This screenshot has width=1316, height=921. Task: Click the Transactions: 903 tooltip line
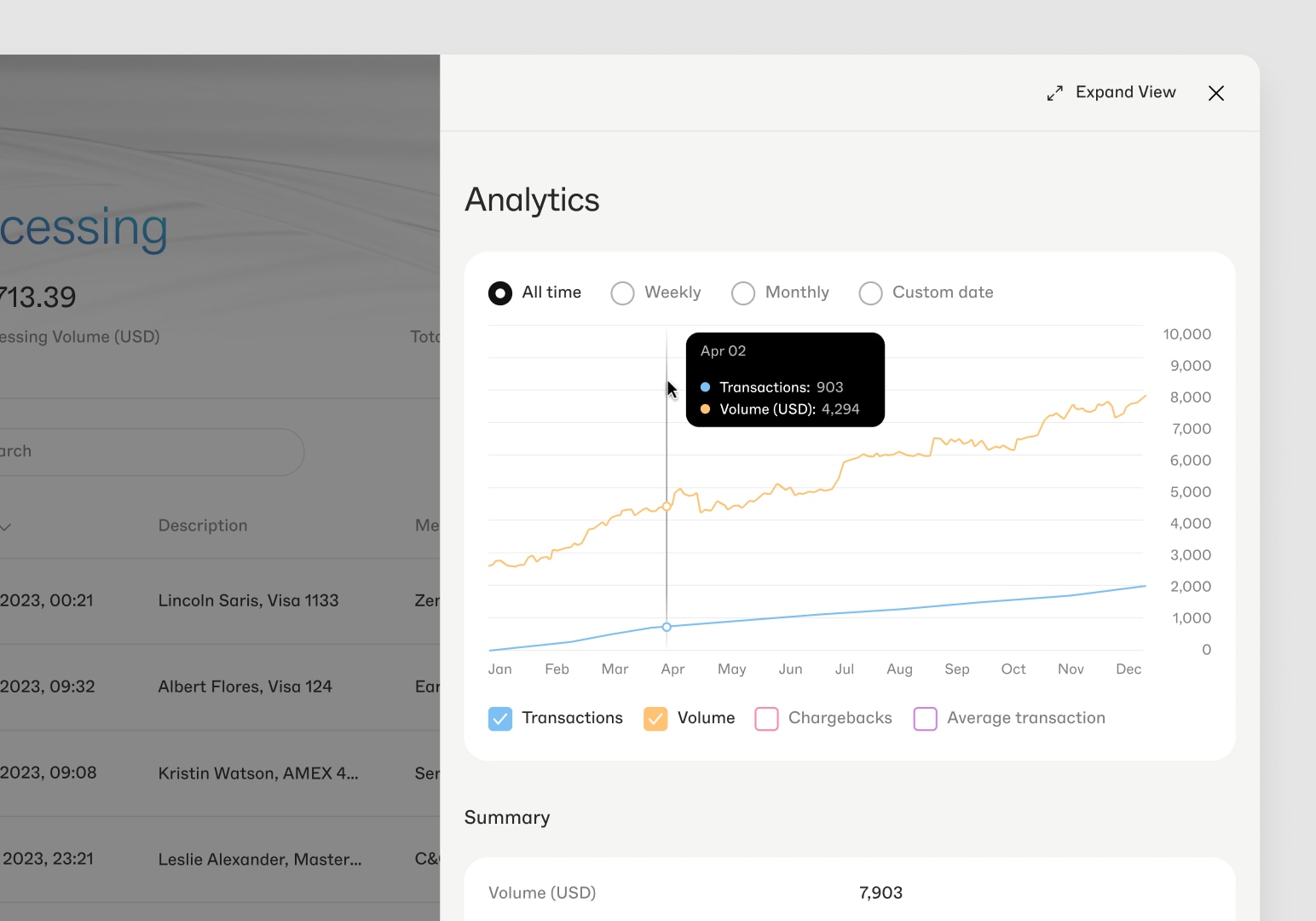tap(772, 387)
